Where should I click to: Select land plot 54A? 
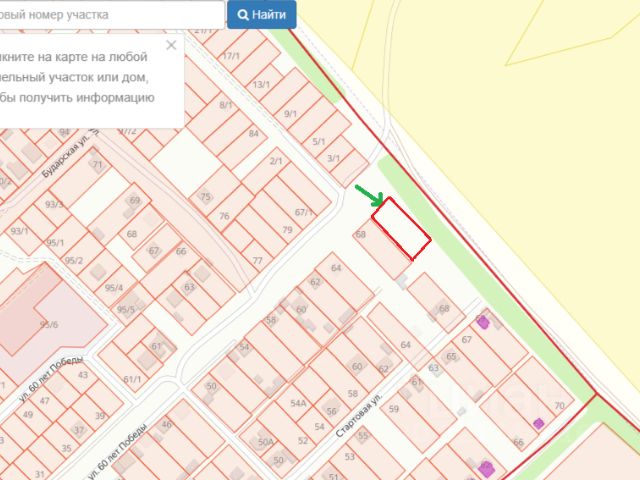[x=298, y=403]
